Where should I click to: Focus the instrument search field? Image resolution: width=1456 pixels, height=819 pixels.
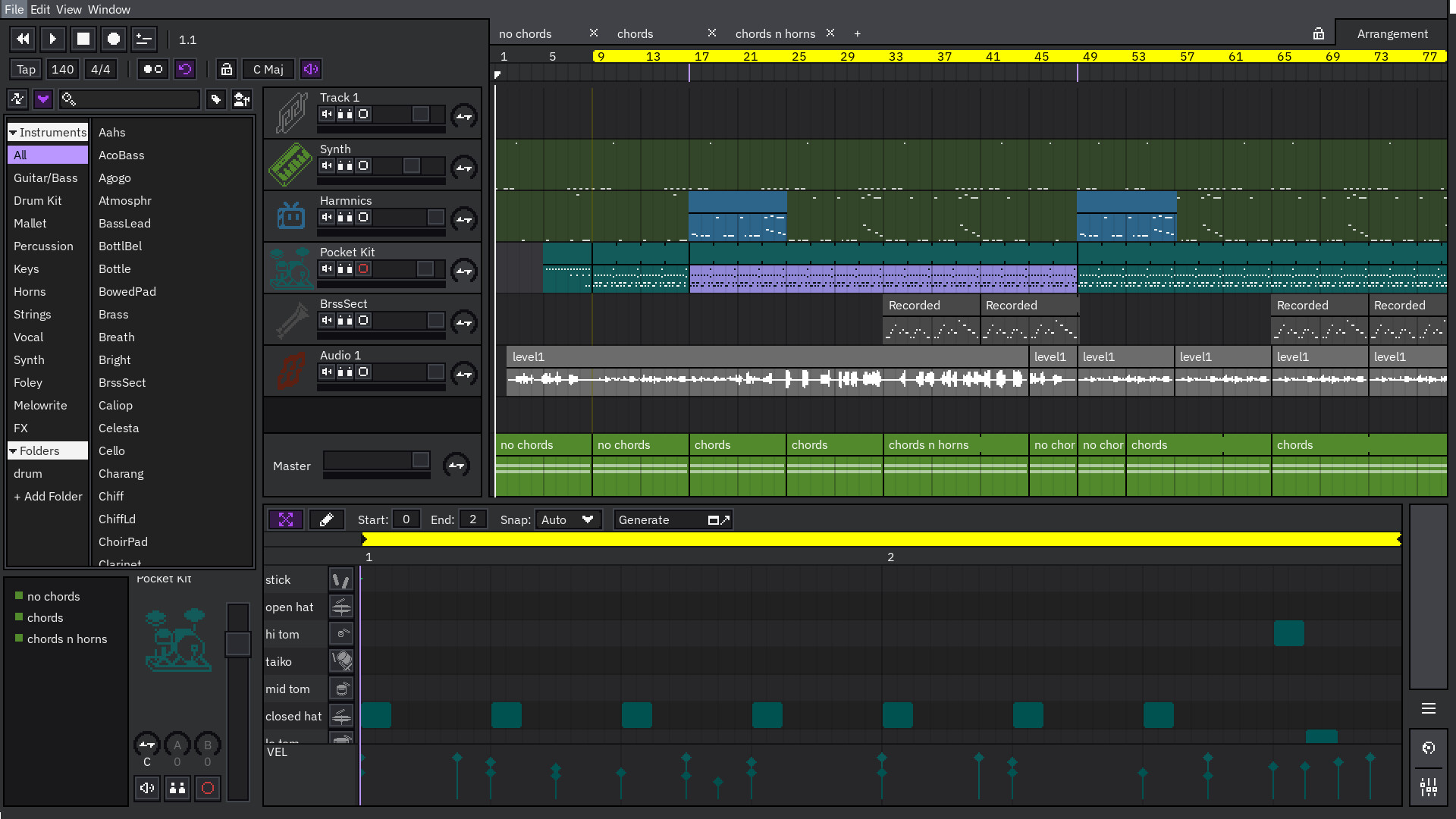click(x=130, y=99)
